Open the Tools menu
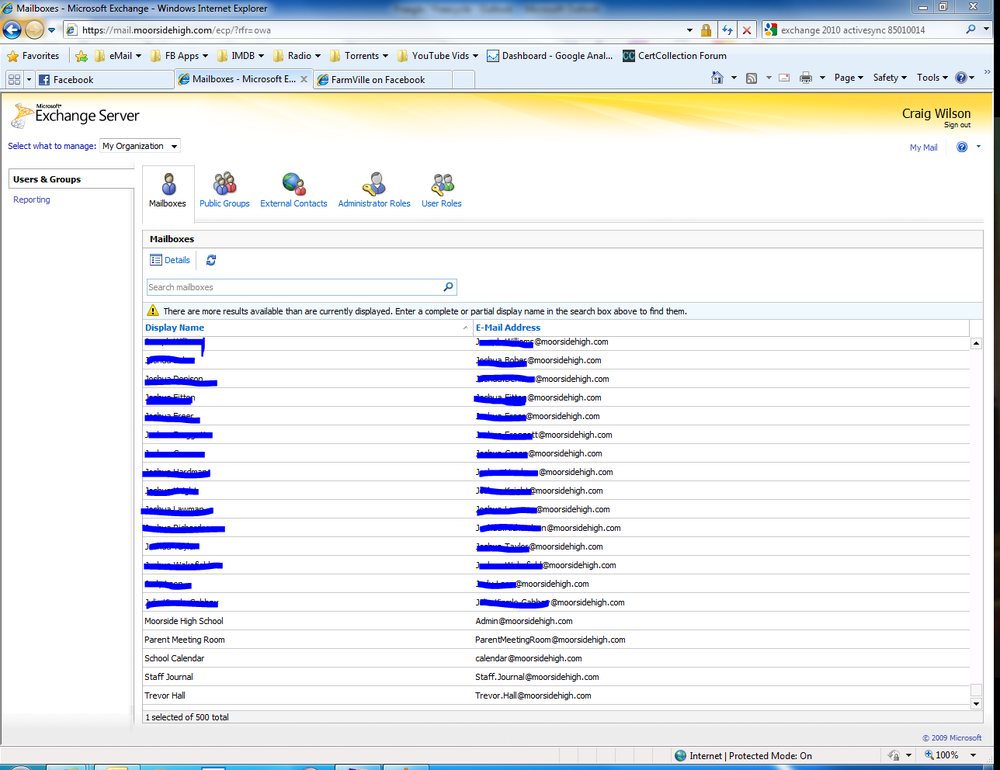The image size is (1000, 770). pyautogui.click(x=932, y=78)
